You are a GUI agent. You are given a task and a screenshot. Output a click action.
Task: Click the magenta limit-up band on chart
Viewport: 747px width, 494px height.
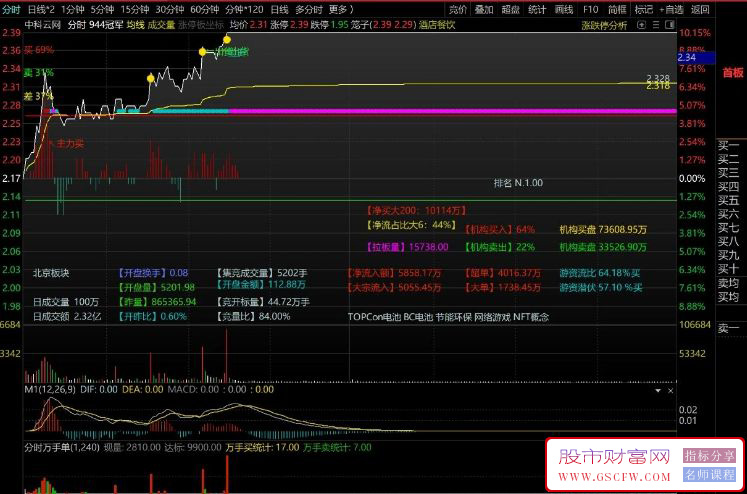453,111
